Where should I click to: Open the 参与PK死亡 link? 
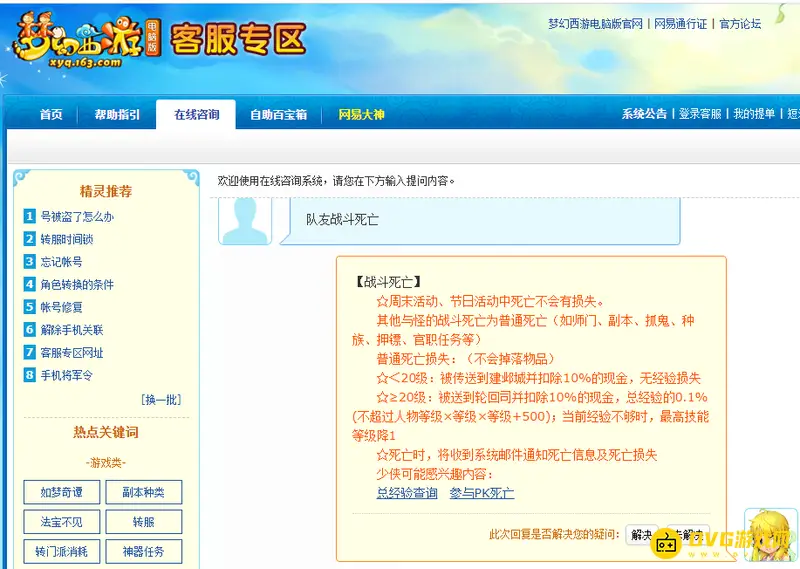coord(482,493)
